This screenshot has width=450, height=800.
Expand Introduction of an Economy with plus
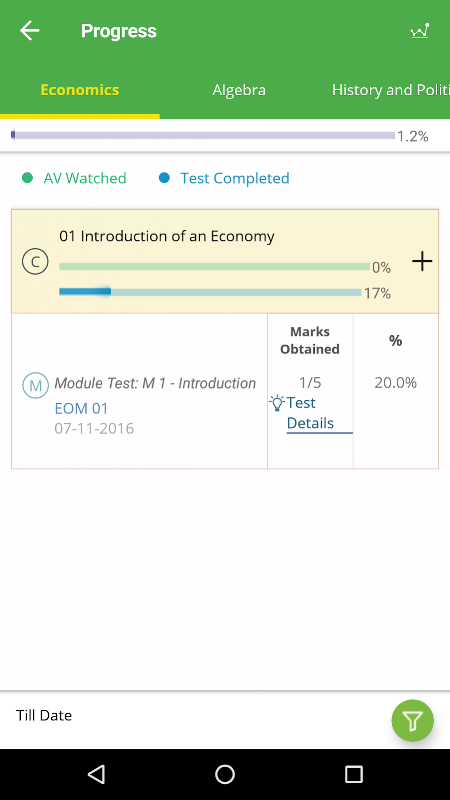point(422,262)
